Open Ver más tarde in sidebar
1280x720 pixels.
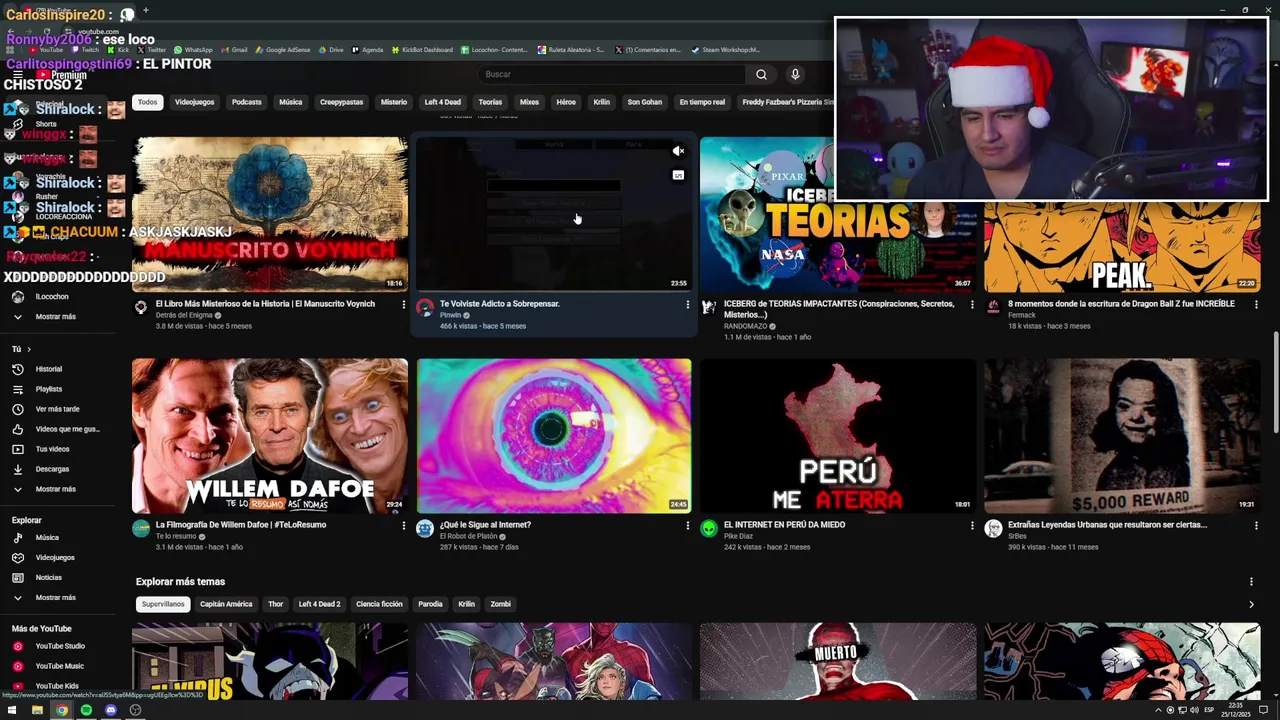tap(57, 409)
